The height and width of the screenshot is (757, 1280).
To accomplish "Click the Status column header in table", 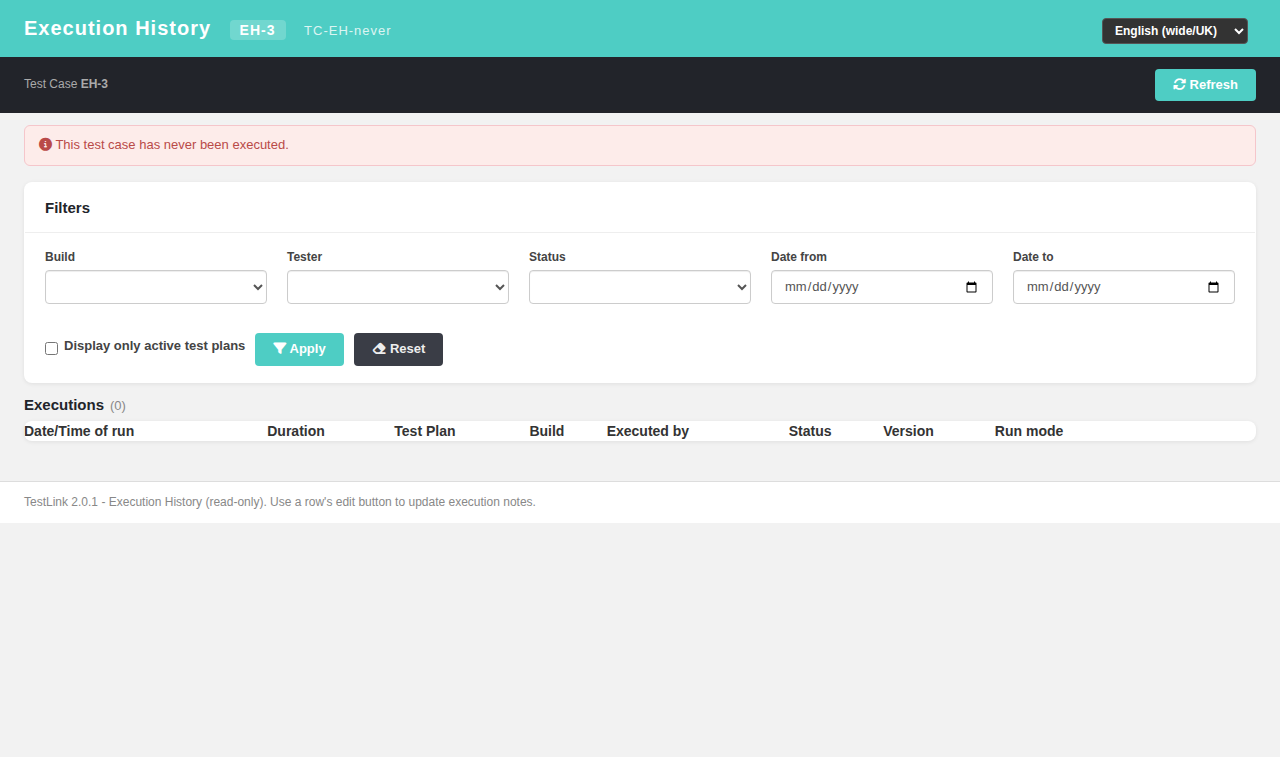I will click(x=810, y=431).
